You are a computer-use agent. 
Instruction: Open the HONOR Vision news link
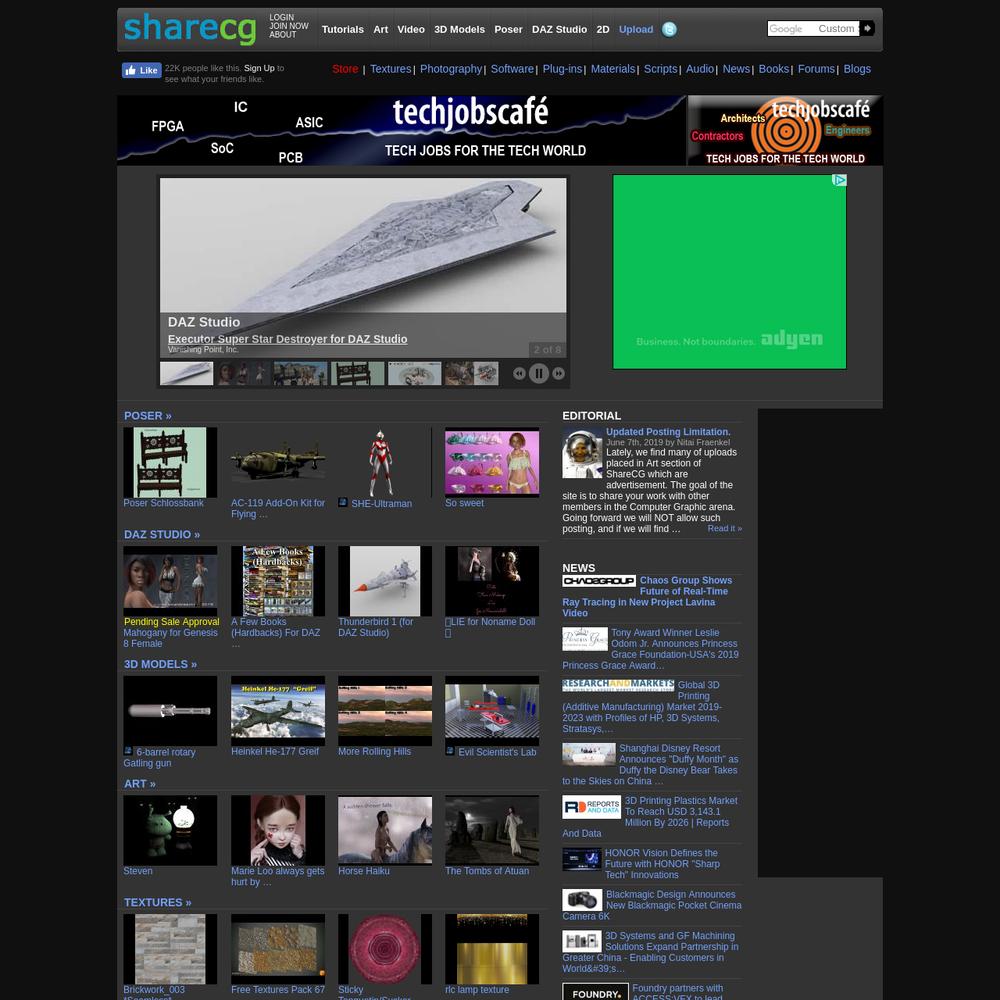pos(662,864)
